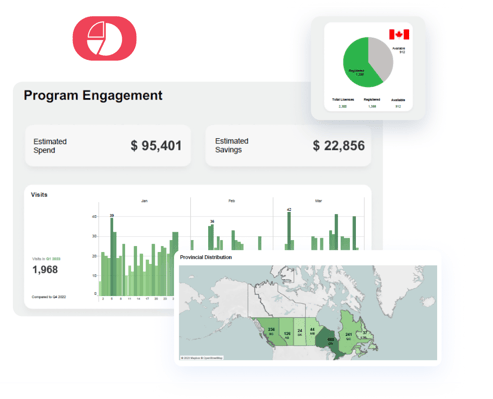The image size is (493, 399).
Task: Open the Estimated Spend card
Action: click(108, 146)
